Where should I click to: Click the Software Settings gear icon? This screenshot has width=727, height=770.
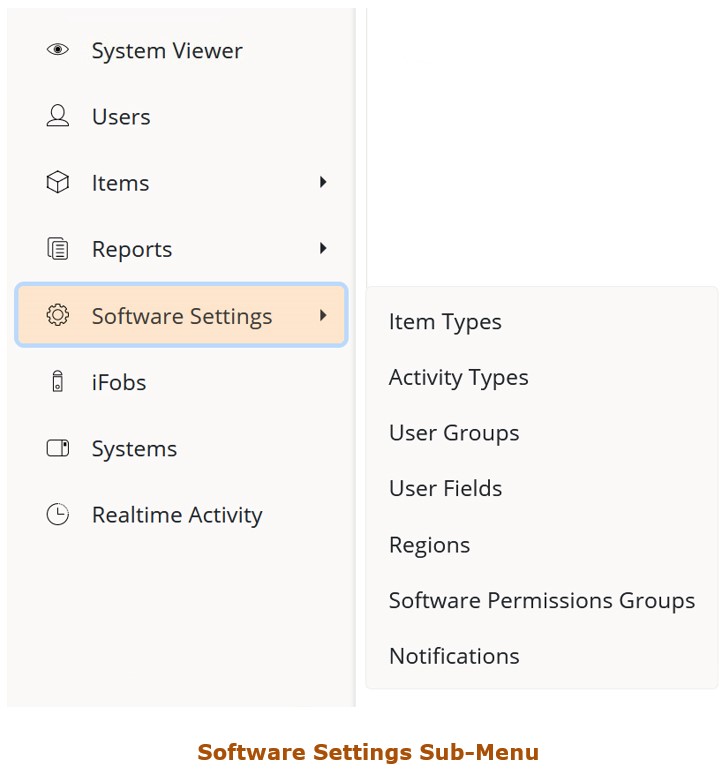point(58,315)
